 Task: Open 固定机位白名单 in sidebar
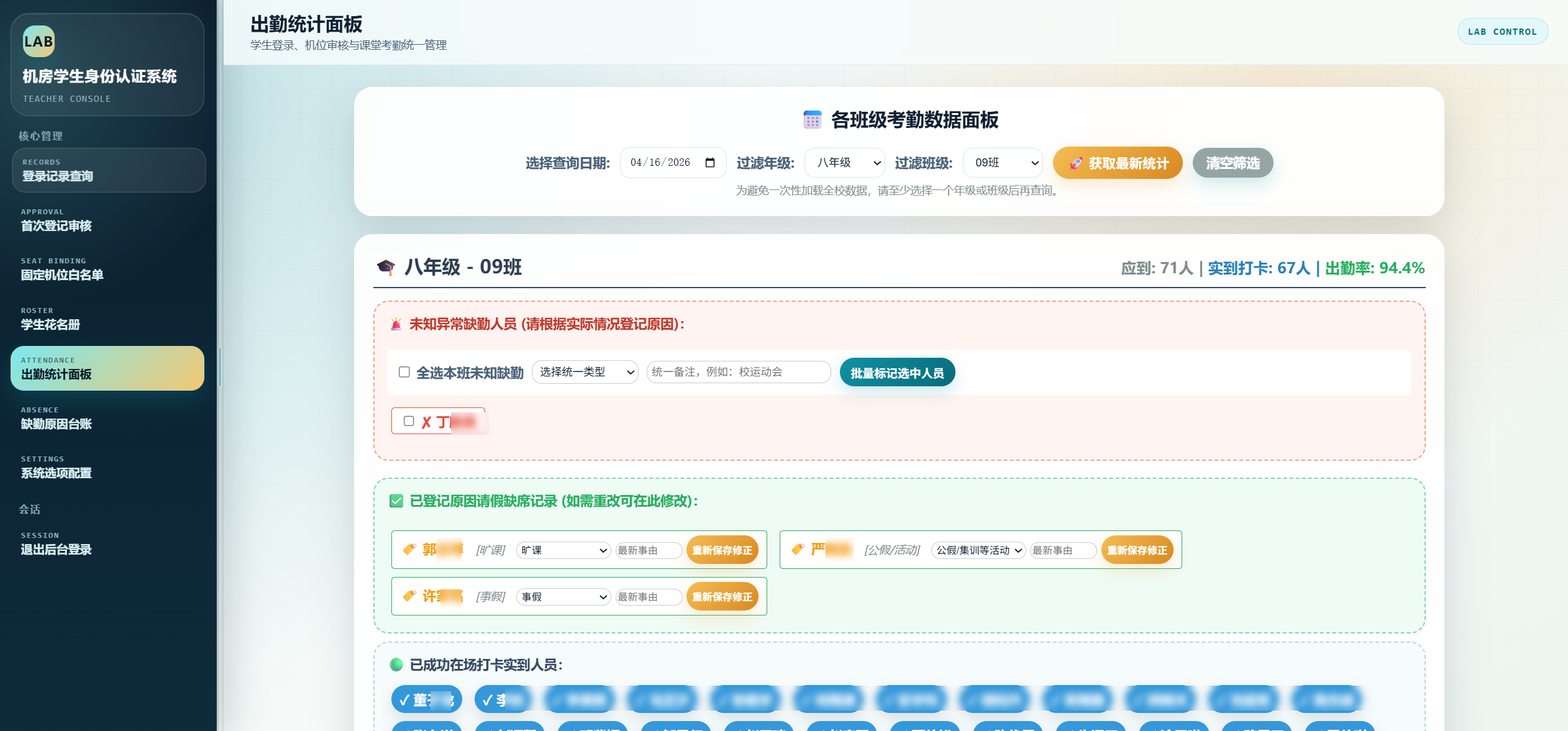109,269
